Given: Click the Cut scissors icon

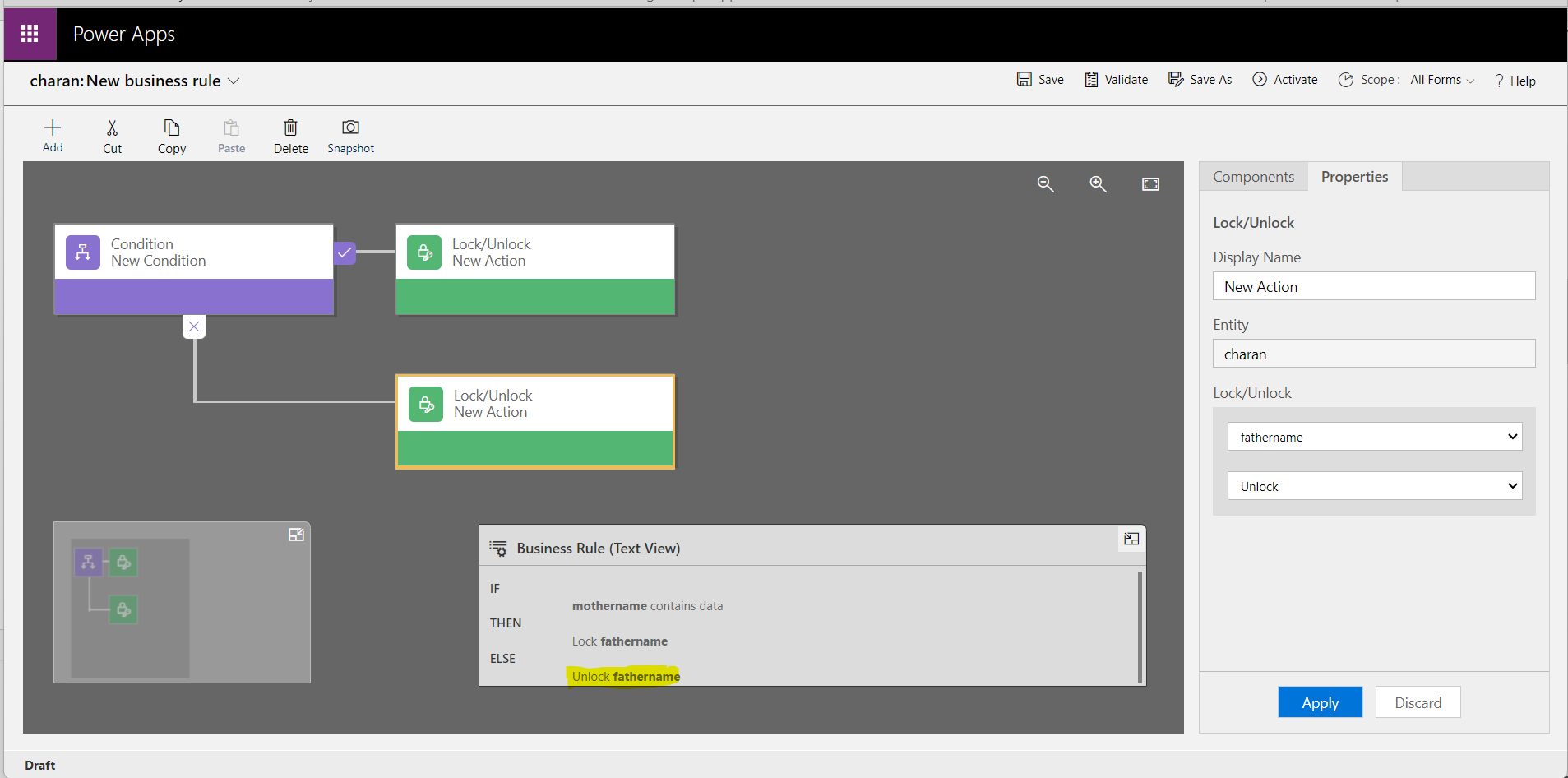Looking at the screenshot, I should click(112, 127).
